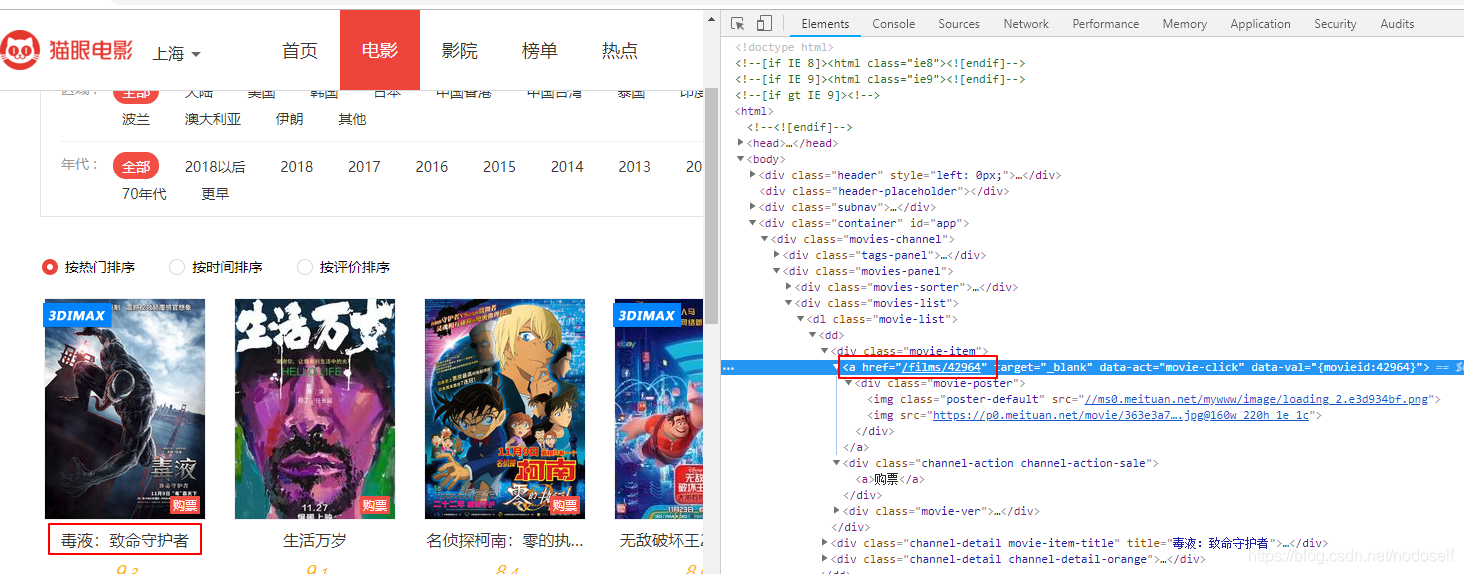Expand the div class="movies-sorter" node
The height and width of the screenshot is (574, 1464).
[x=789, y=287]
